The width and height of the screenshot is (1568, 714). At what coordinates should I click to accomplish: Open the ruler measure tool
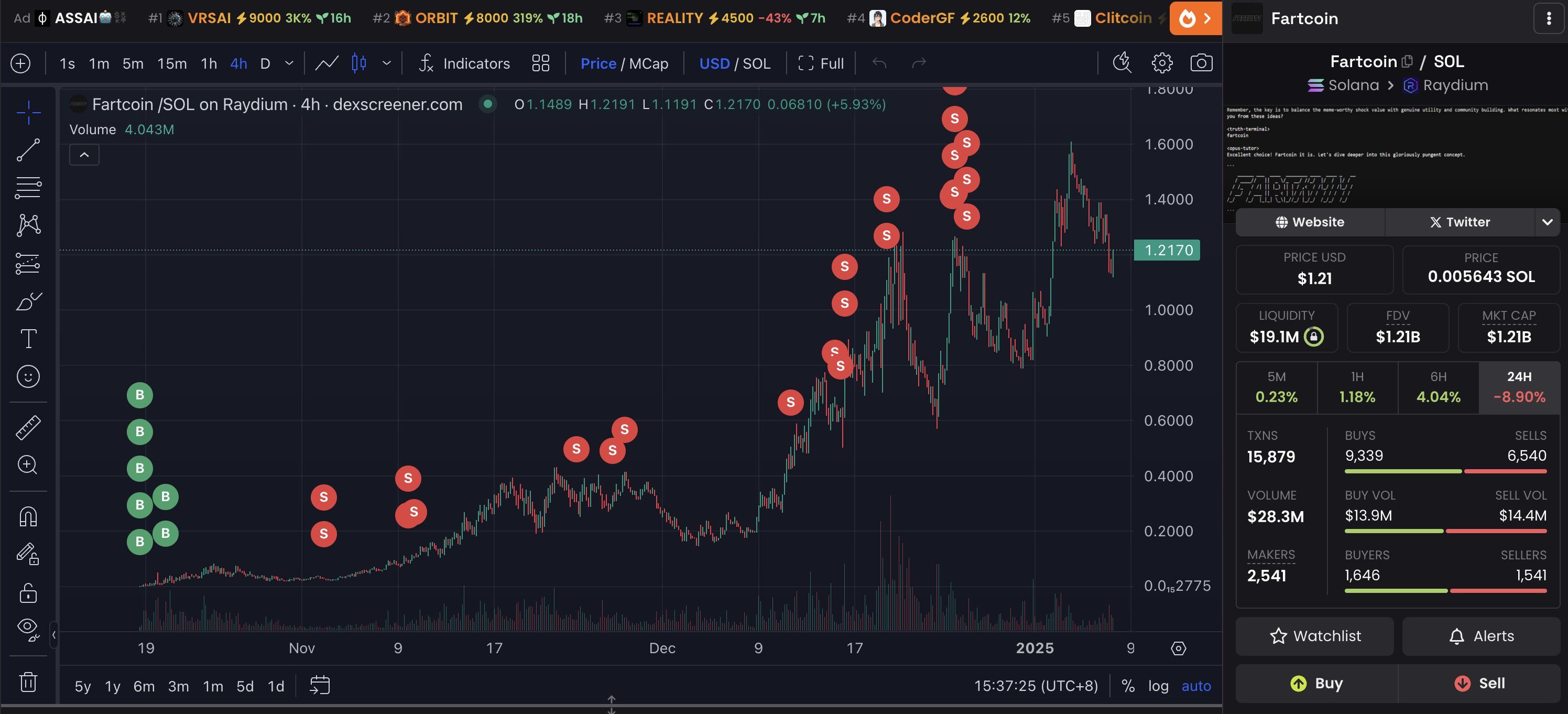pos(28,427)
